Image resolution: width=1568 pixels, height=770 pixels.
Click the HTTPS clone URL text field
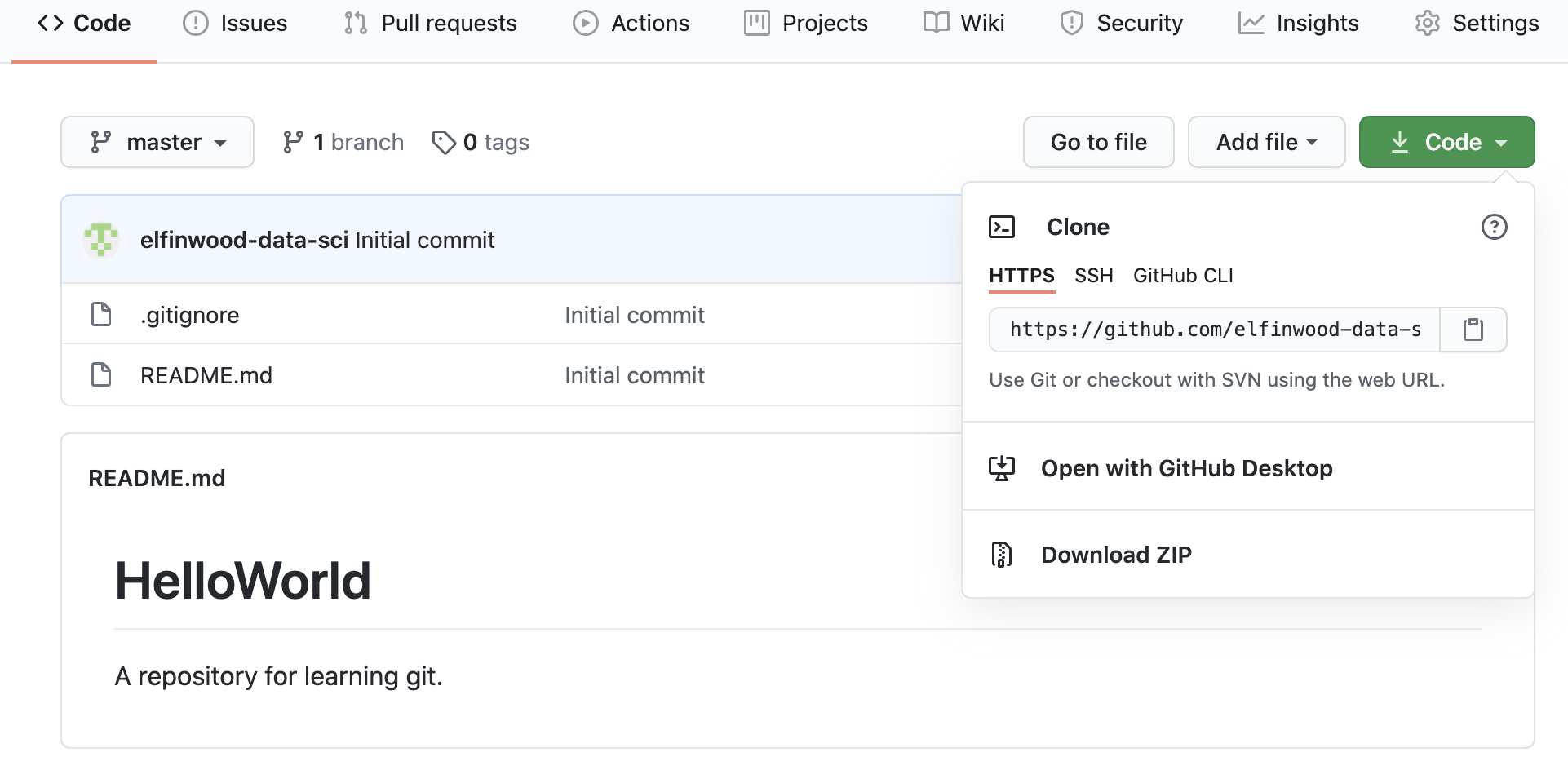click(x=1214, y=330)
